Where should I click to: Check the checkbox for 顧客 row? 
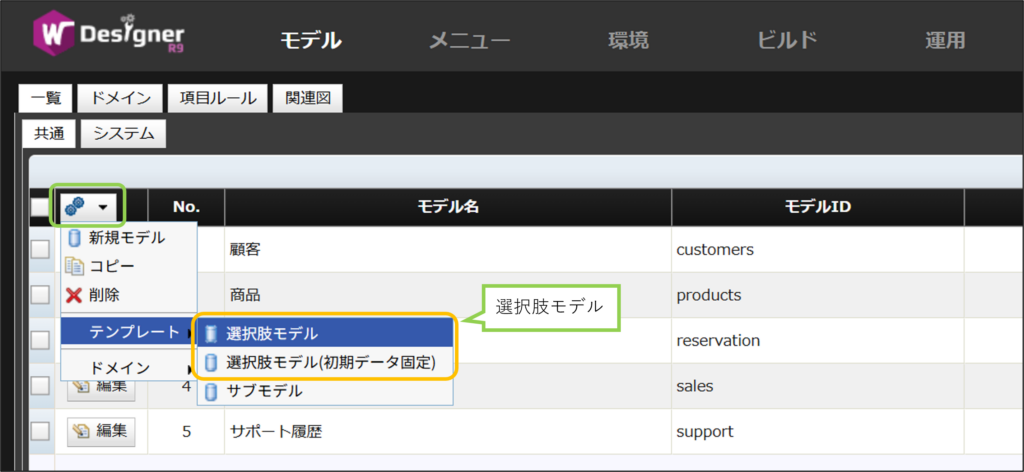[40, 249]
